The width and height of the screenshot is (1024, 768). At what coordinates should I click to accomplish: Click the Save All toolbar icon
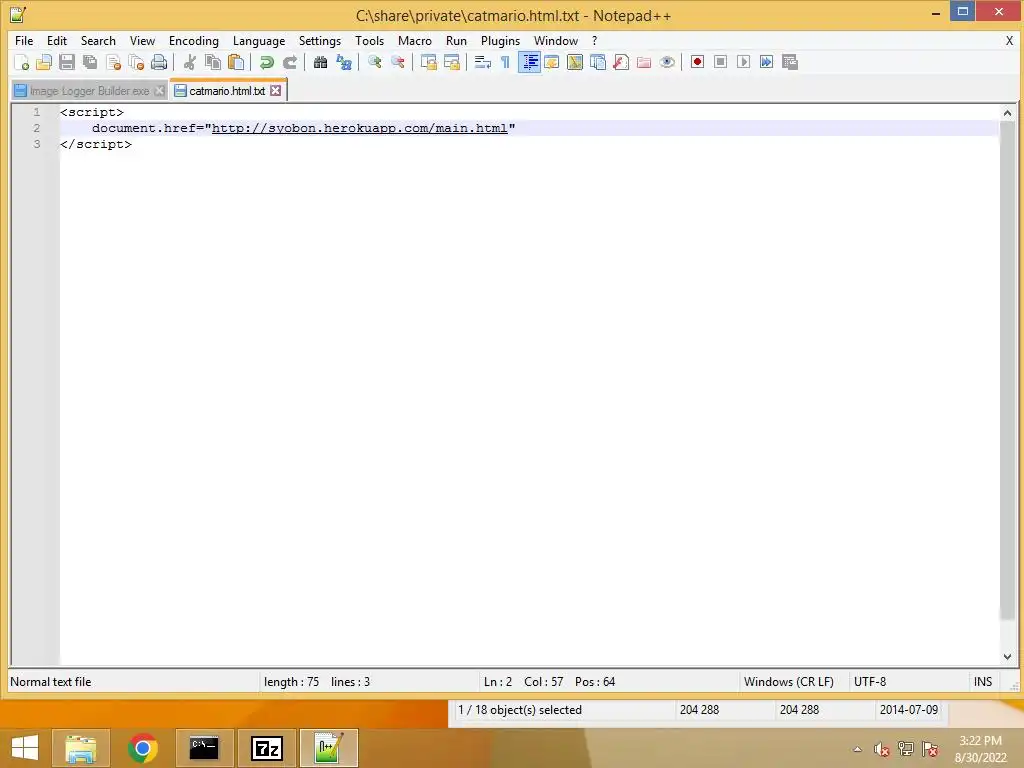tap(90, 62)
